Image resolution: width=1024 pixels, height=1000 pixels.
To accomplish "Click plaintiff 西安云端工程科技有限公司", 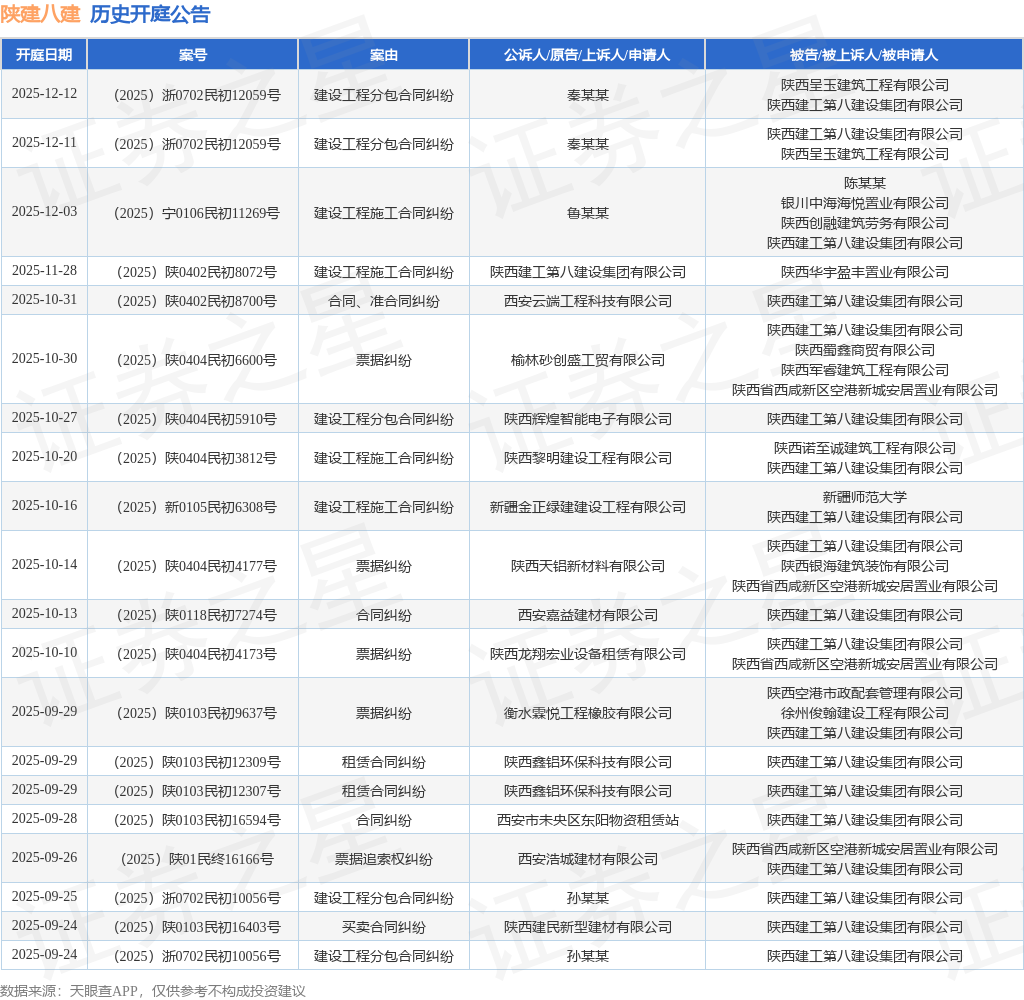I will coord(588,301).
